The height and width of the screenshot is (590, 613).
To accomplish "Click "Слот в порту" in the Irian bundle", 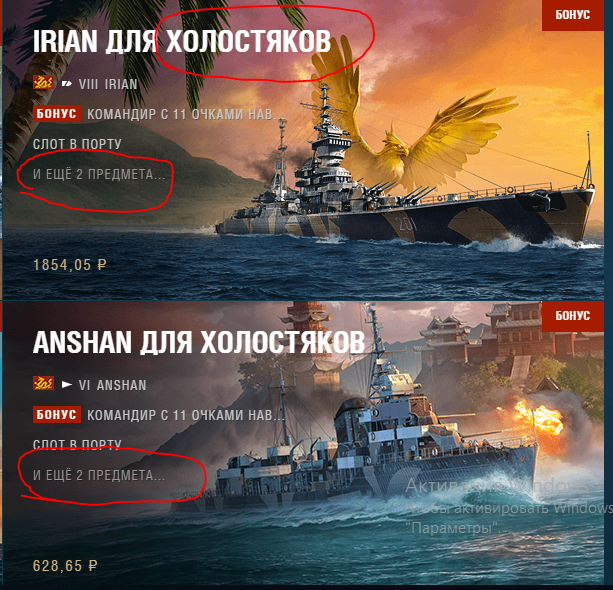I will (x=77, y=144).
